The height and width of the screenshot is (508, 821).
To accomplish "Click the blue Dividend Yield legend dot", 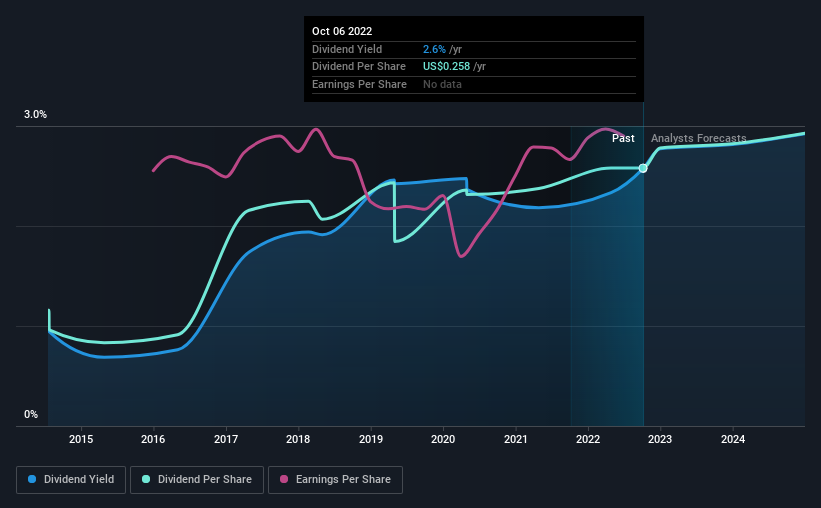I will pos(32,479).
